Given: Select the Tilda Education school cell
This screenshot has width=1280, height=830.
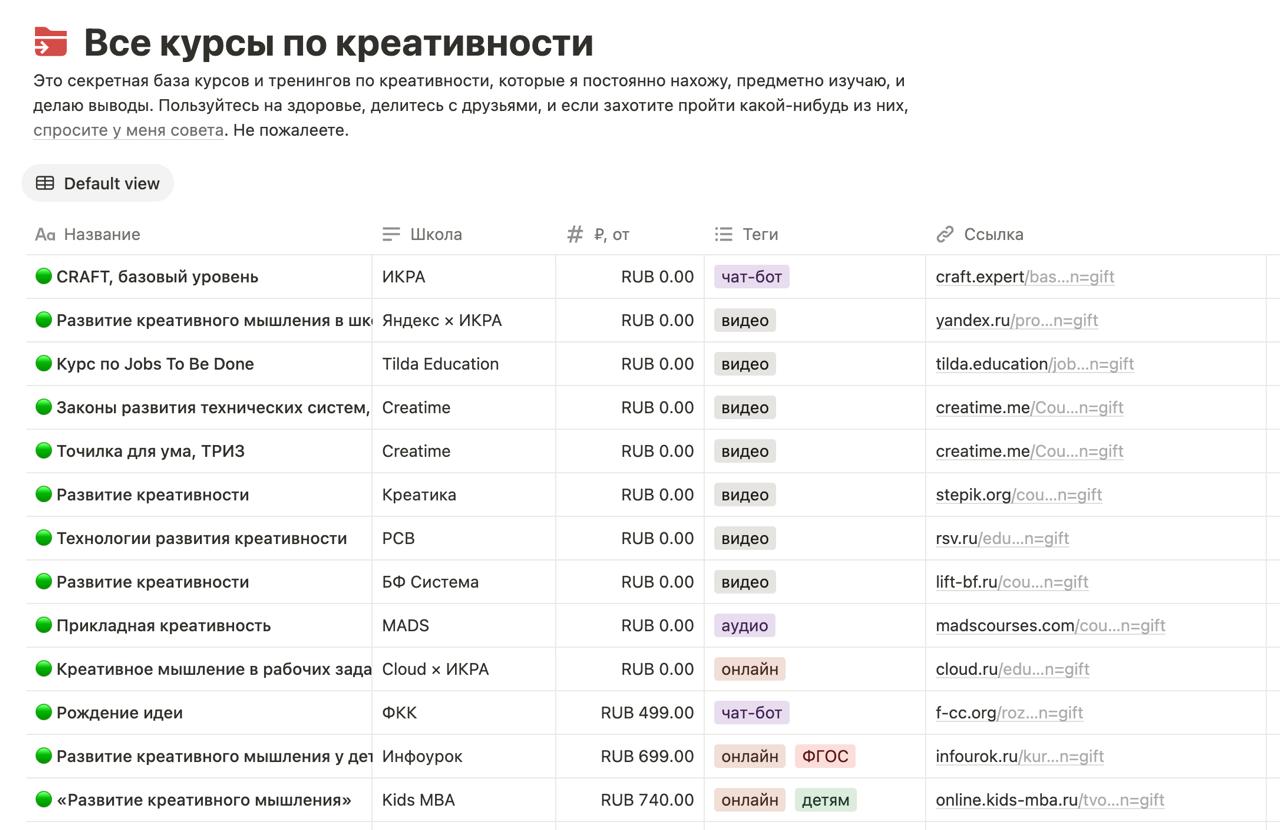Looking at the screenshot, I should tap(464, 364).
